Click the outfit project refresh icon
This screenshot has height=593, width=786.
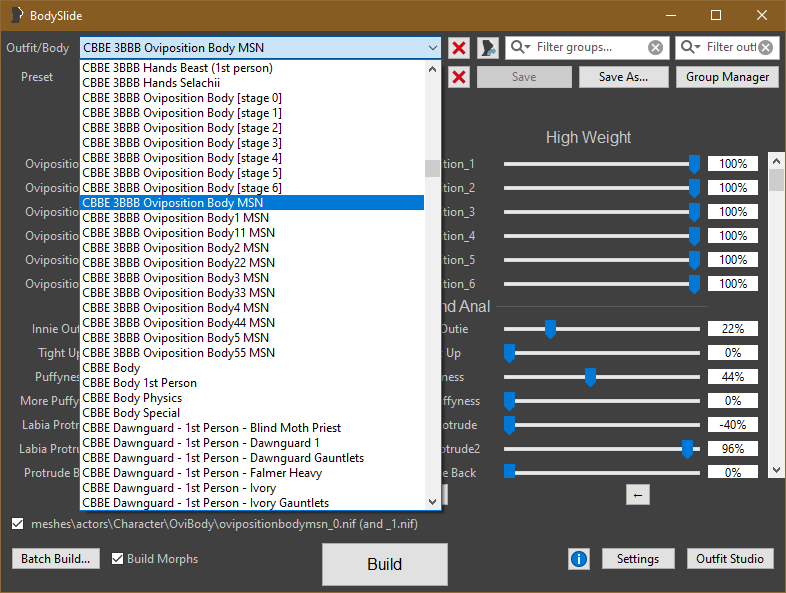tap(487, 48)
